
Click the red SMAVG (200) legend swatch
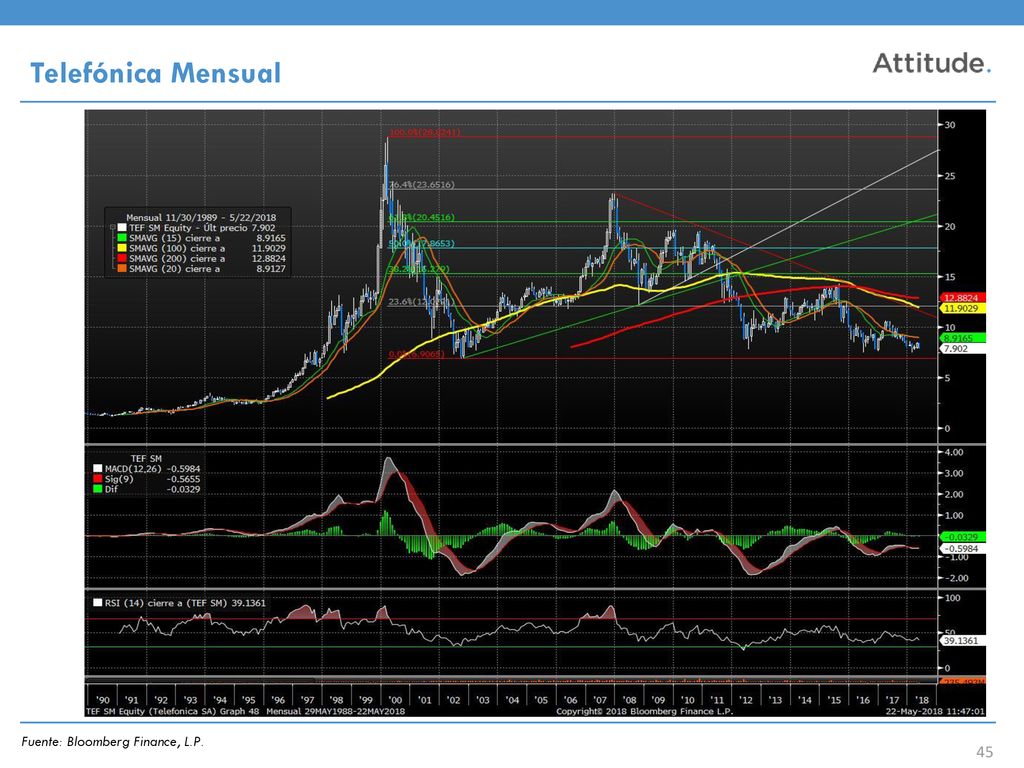pos(121,259)
